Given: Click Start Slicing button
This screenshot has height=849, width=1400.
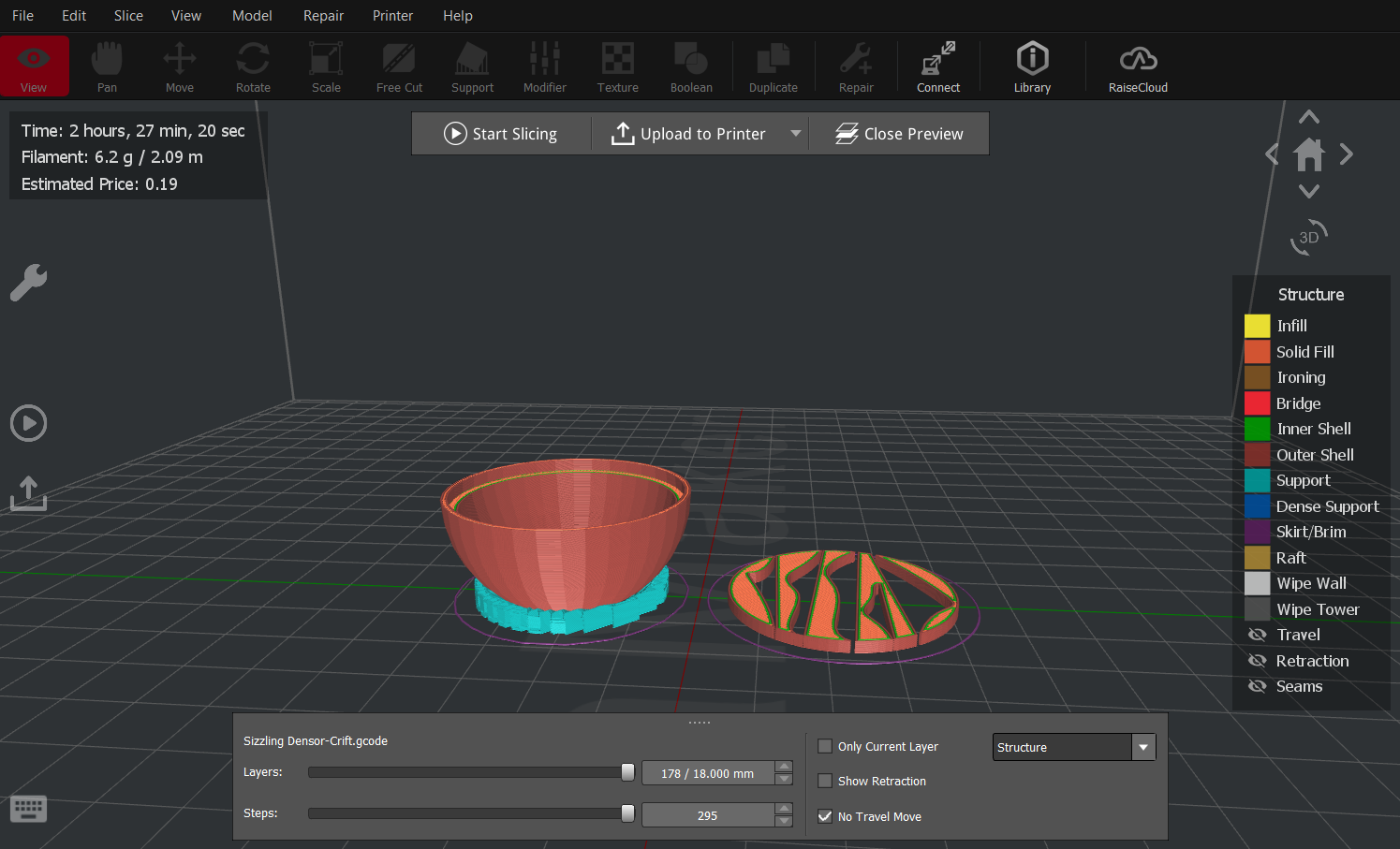Looking at the screenshot, I should tap(501, 134).
